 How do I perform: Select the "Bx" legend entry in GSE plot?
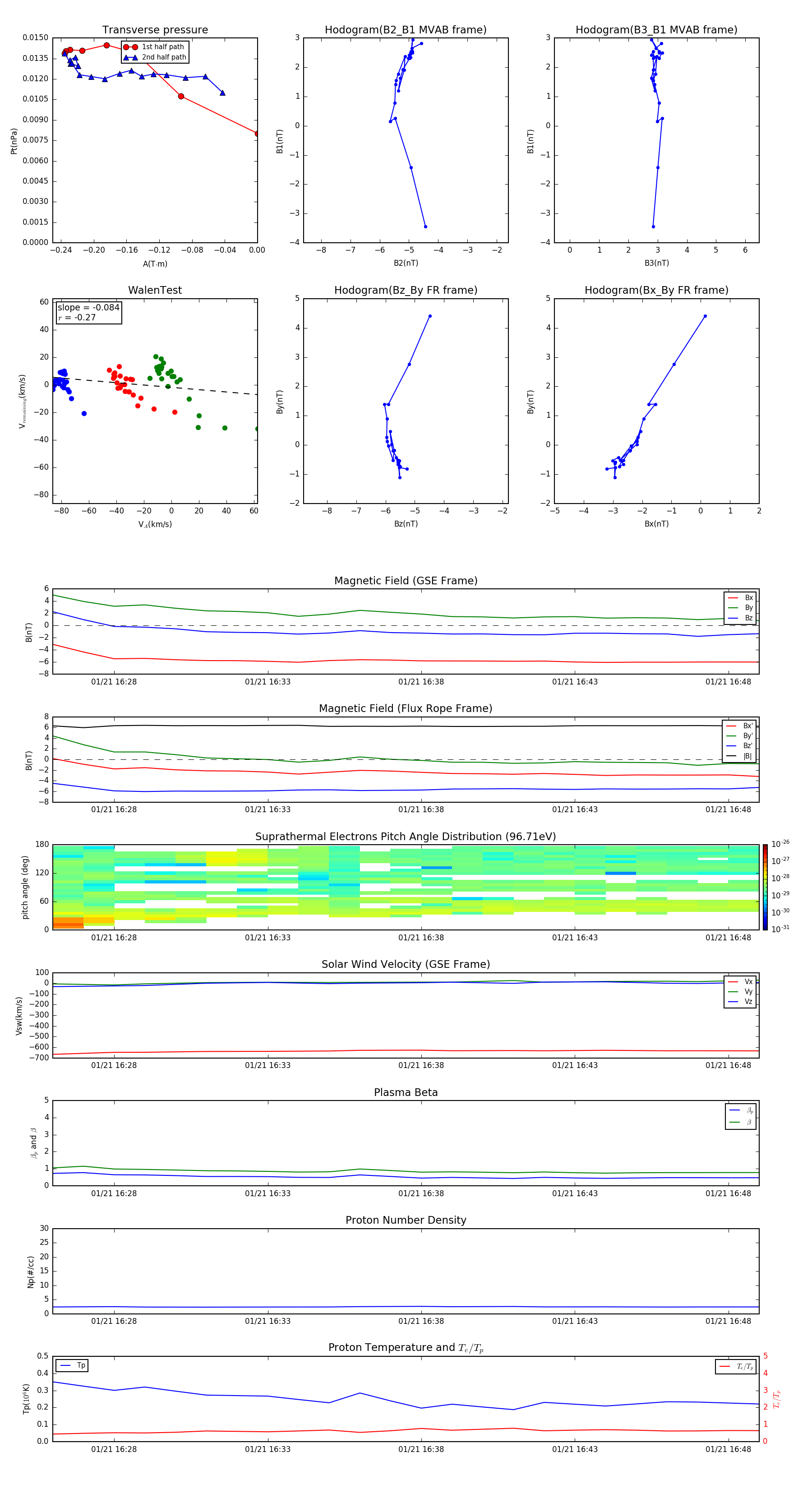coord(740,598)
